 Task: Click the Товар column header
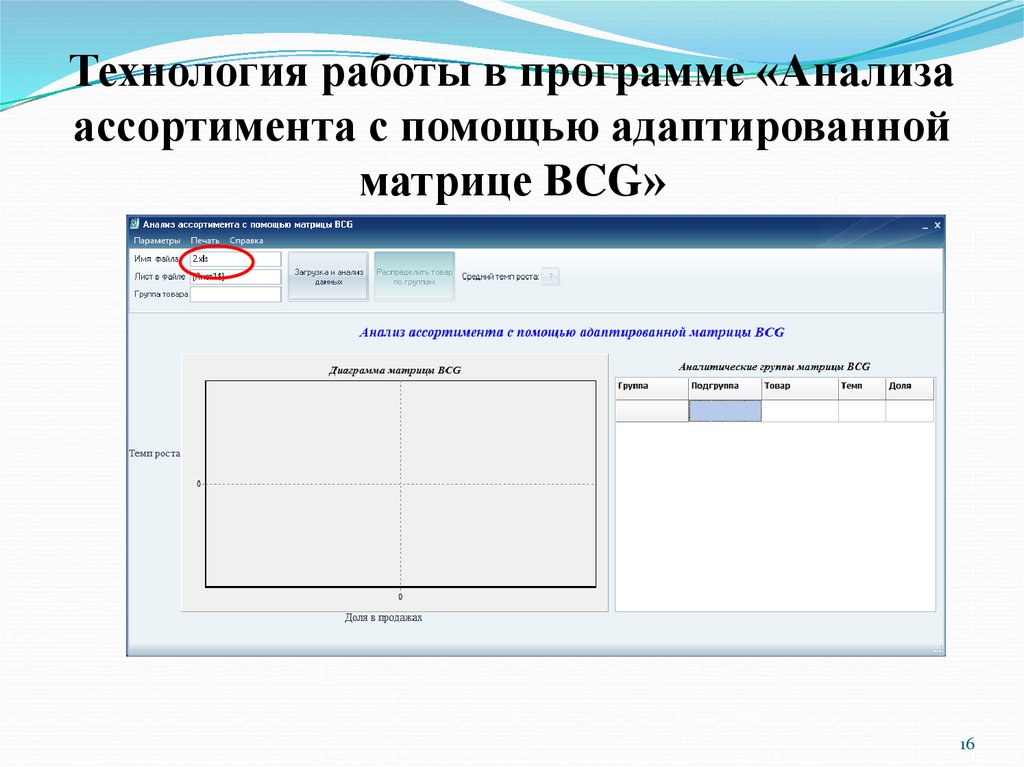pos(800,389)
